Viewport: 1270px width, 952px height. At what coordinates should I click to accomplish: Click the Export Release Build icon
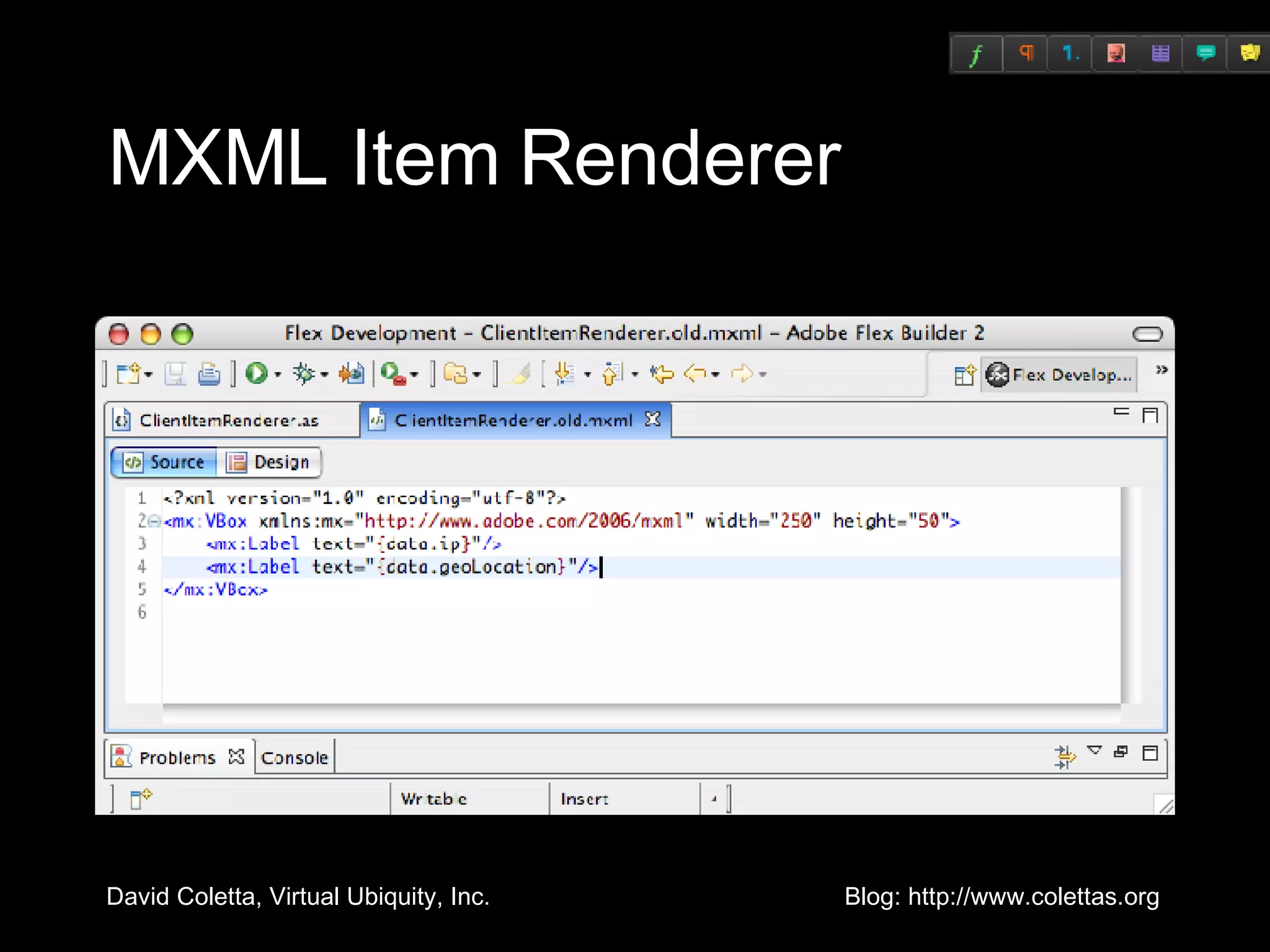[x=352, y=374]
